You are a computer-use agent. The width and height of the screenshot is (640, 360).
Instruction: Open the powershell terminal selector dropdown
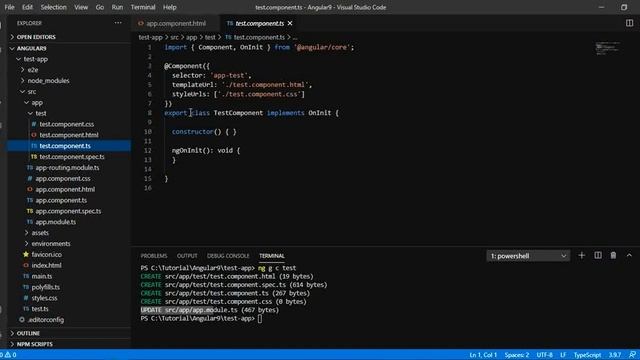[x=528, y=256]
